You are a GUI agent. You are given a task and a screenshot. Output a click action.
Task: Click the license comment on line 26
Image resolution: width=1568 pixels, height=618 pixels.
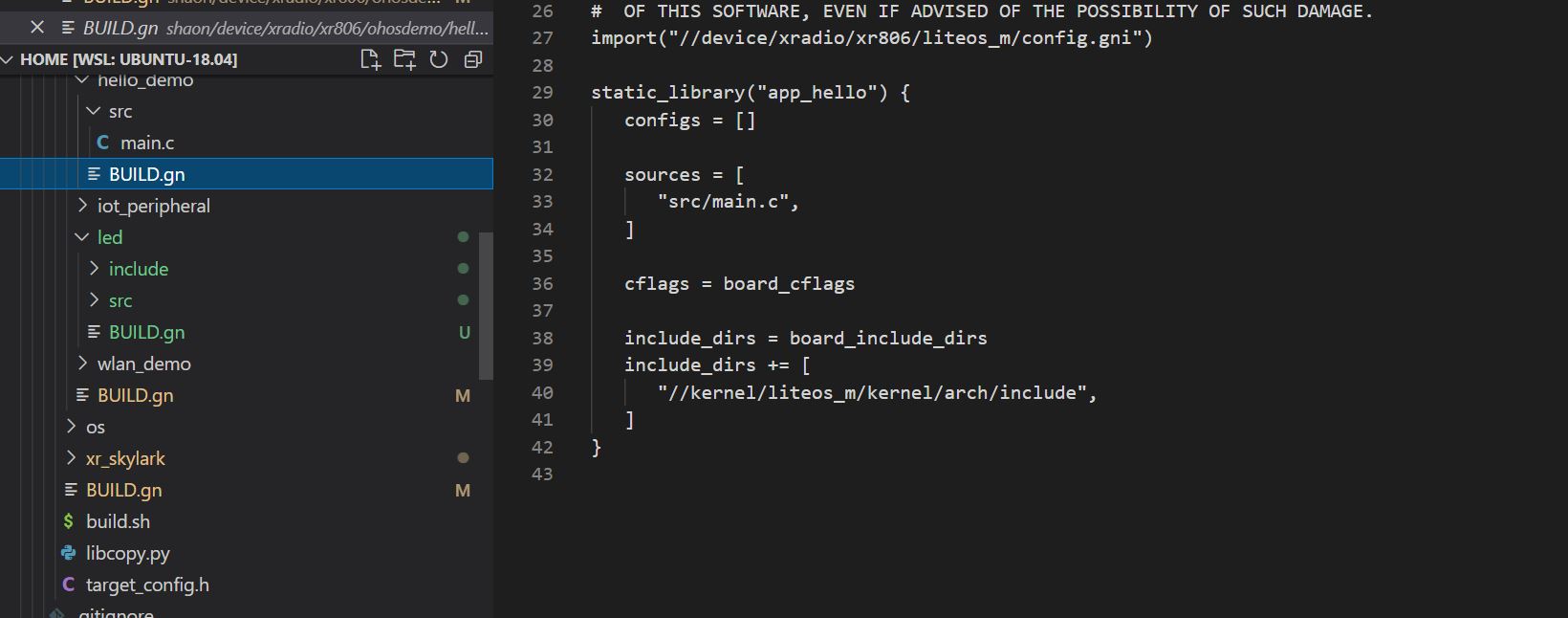coord(982,11)
